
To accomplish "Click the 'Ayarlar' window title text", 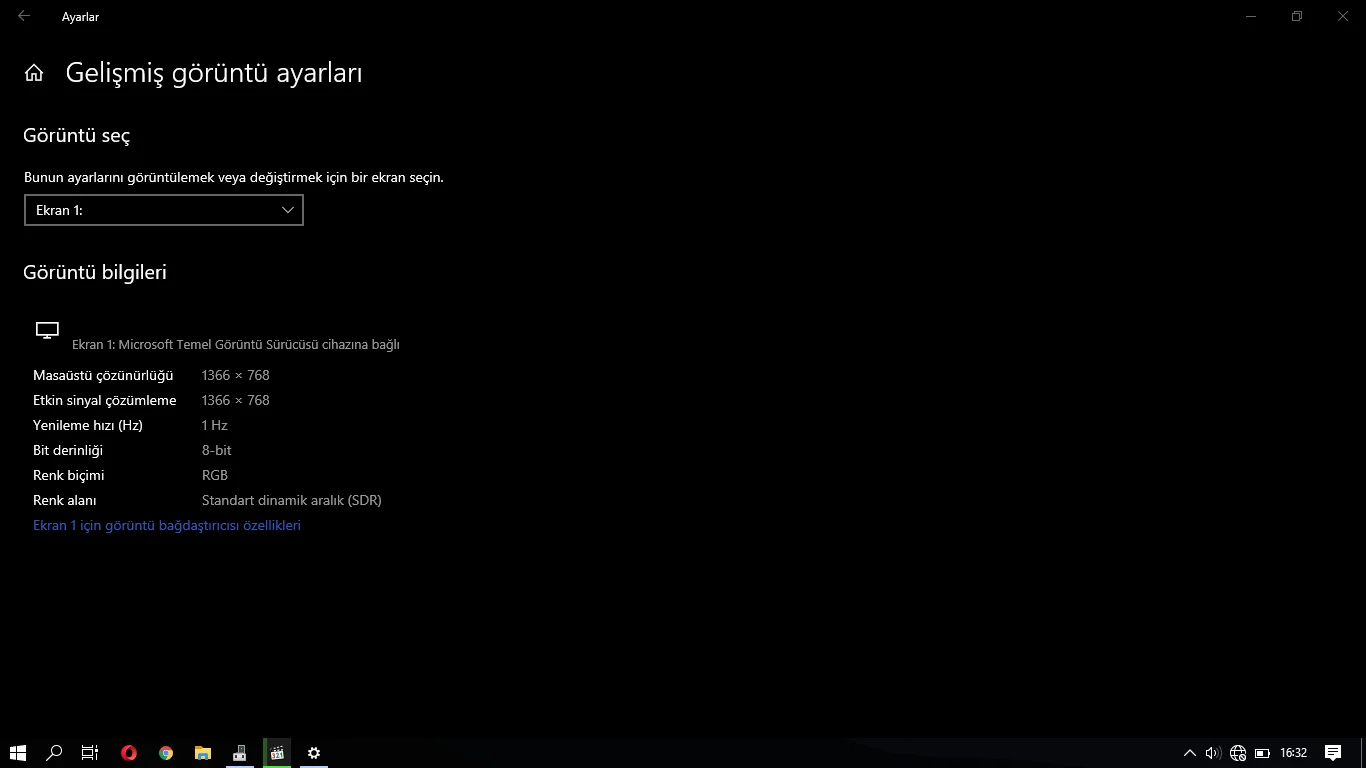I will pyautogui.click(x=80, y=17).
